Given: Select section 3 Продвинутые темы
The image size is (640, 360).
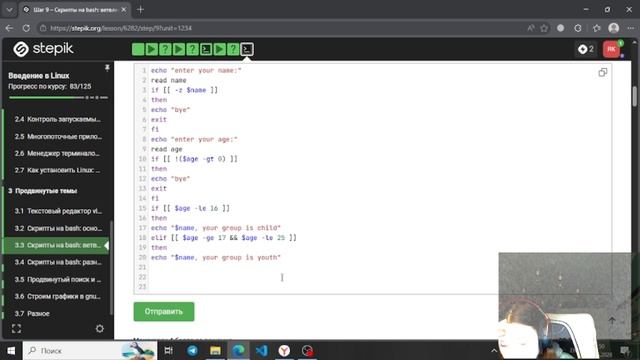Looking at the screenshot, I should [x=43, y=191].
